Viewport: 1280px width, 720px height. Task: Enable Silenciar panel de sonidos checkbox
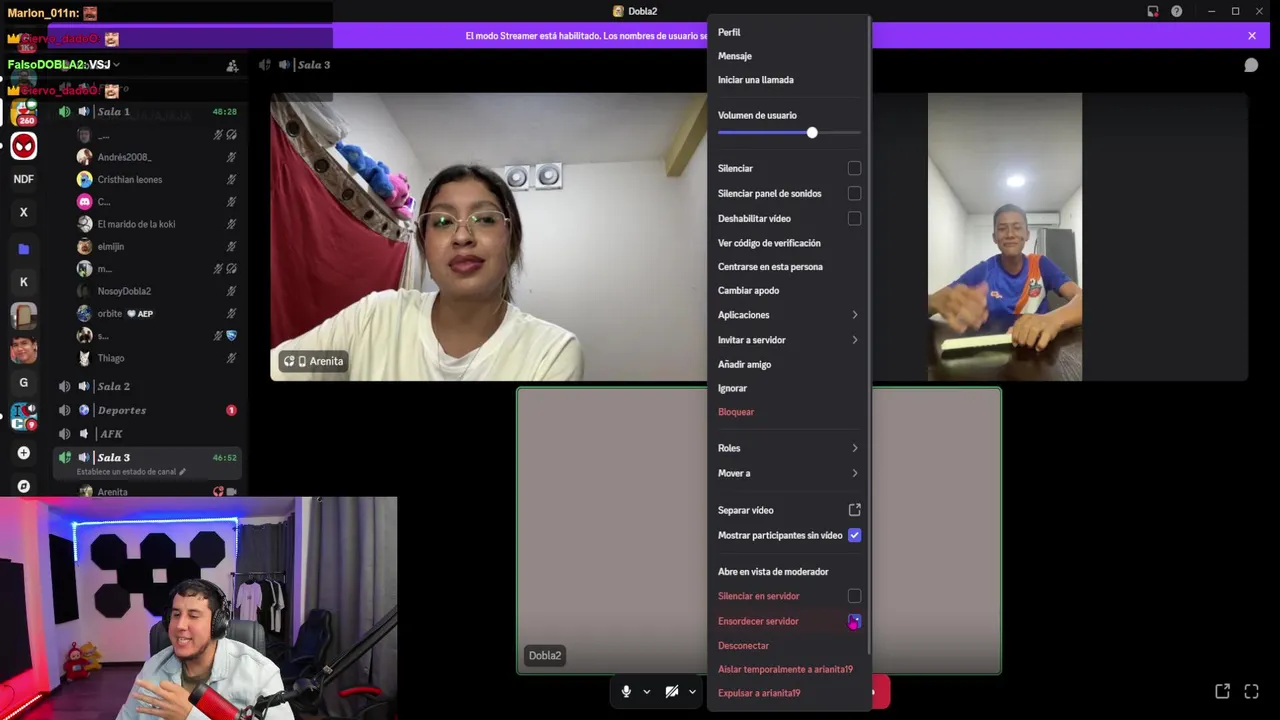[x=854, y=193]
